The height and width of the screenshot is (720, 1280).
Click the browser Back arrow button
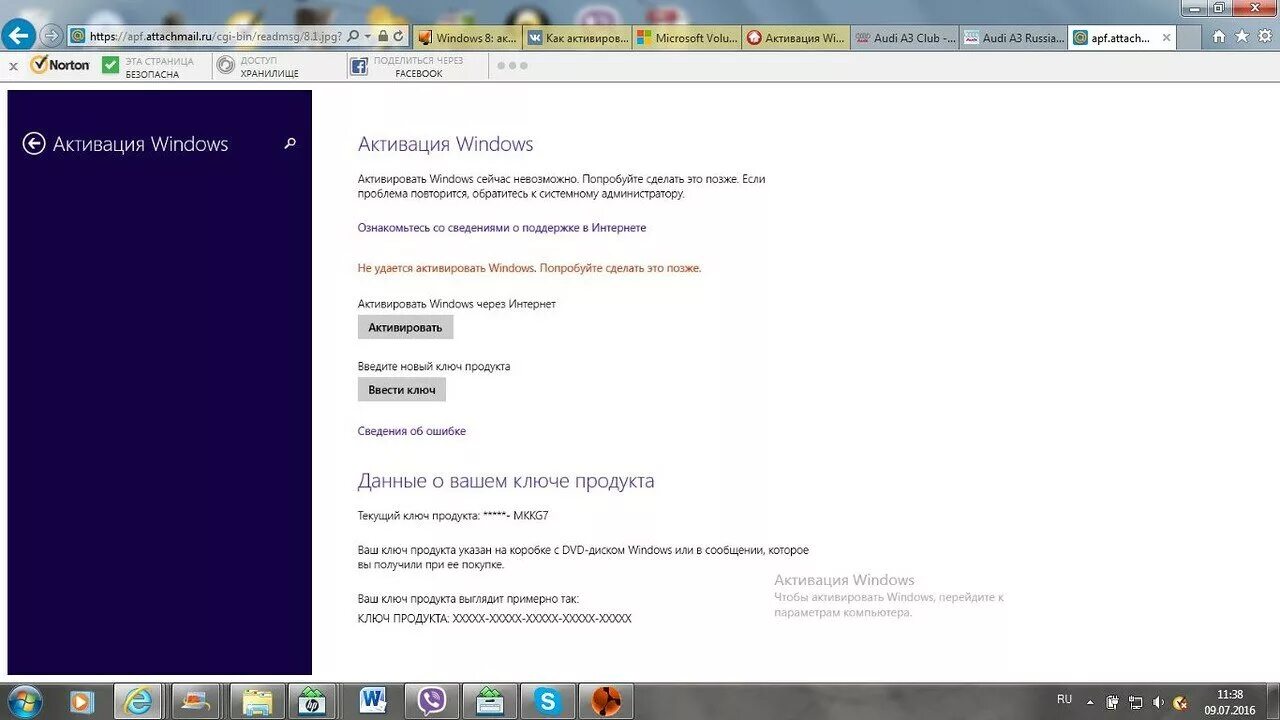tap(18, 35)
